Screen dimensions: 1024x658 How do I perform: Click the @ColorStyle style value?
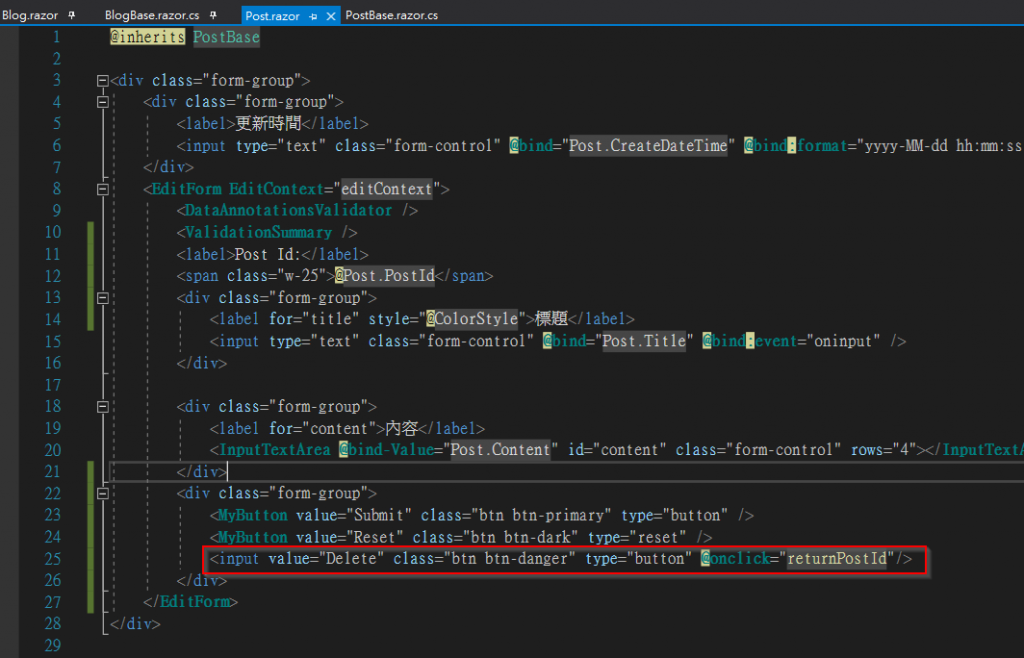point(472,319)
